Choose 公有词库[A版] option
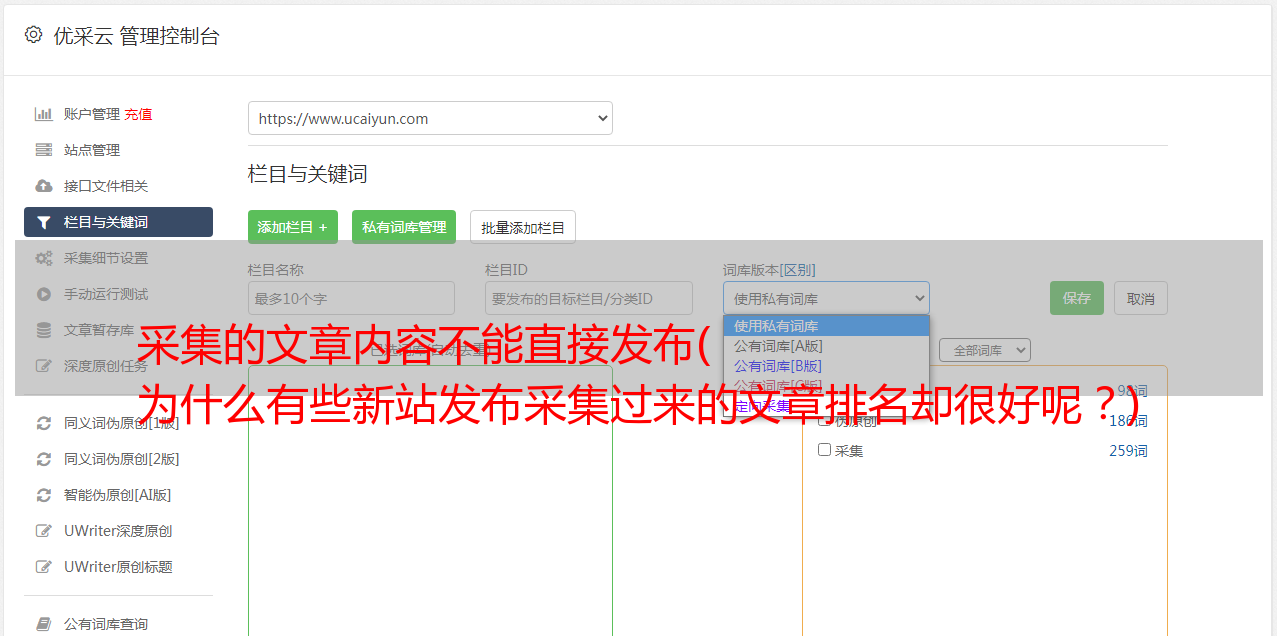 (826, 346)
